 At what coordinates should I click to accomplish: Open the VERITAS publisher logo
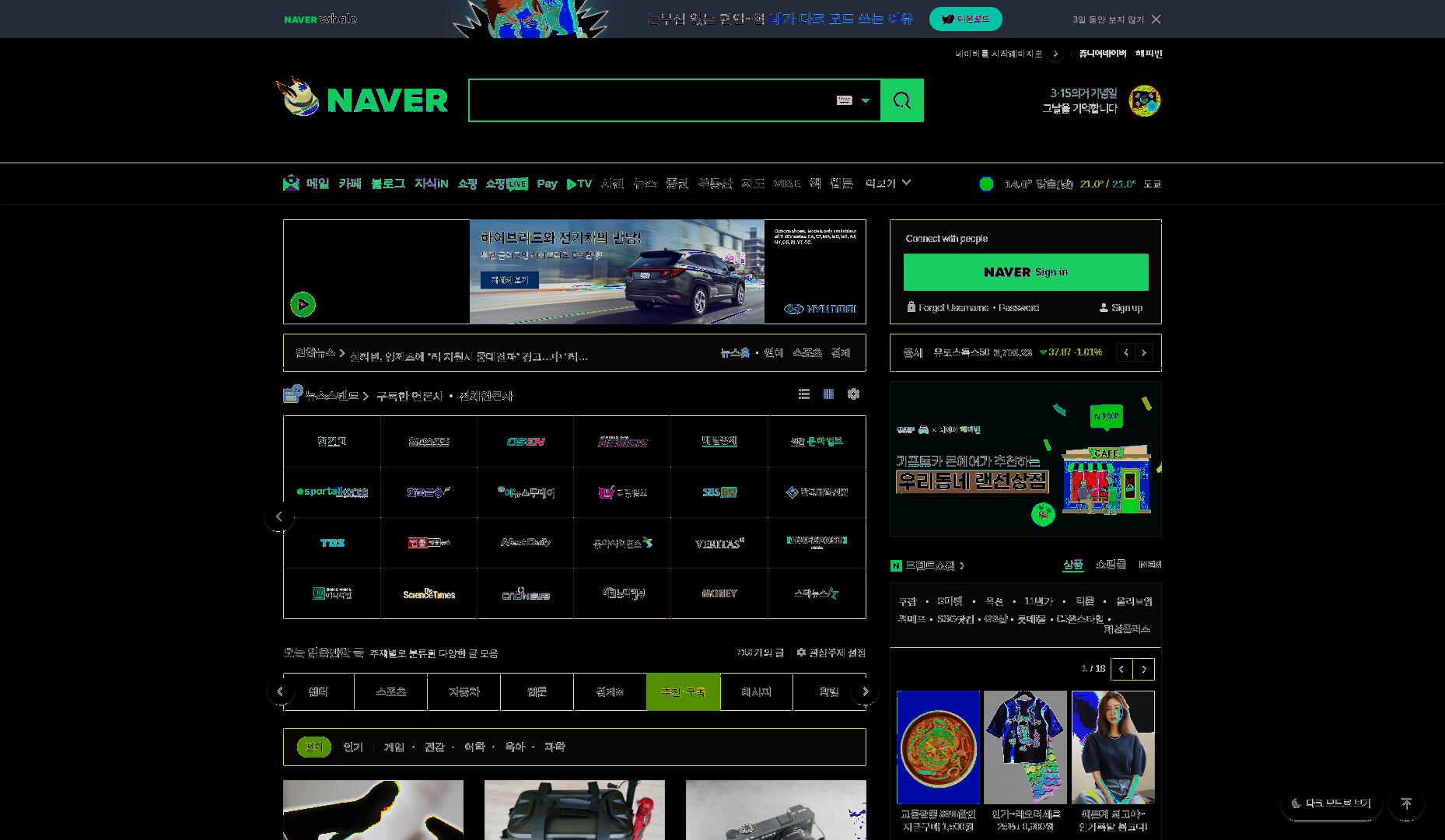719,542
